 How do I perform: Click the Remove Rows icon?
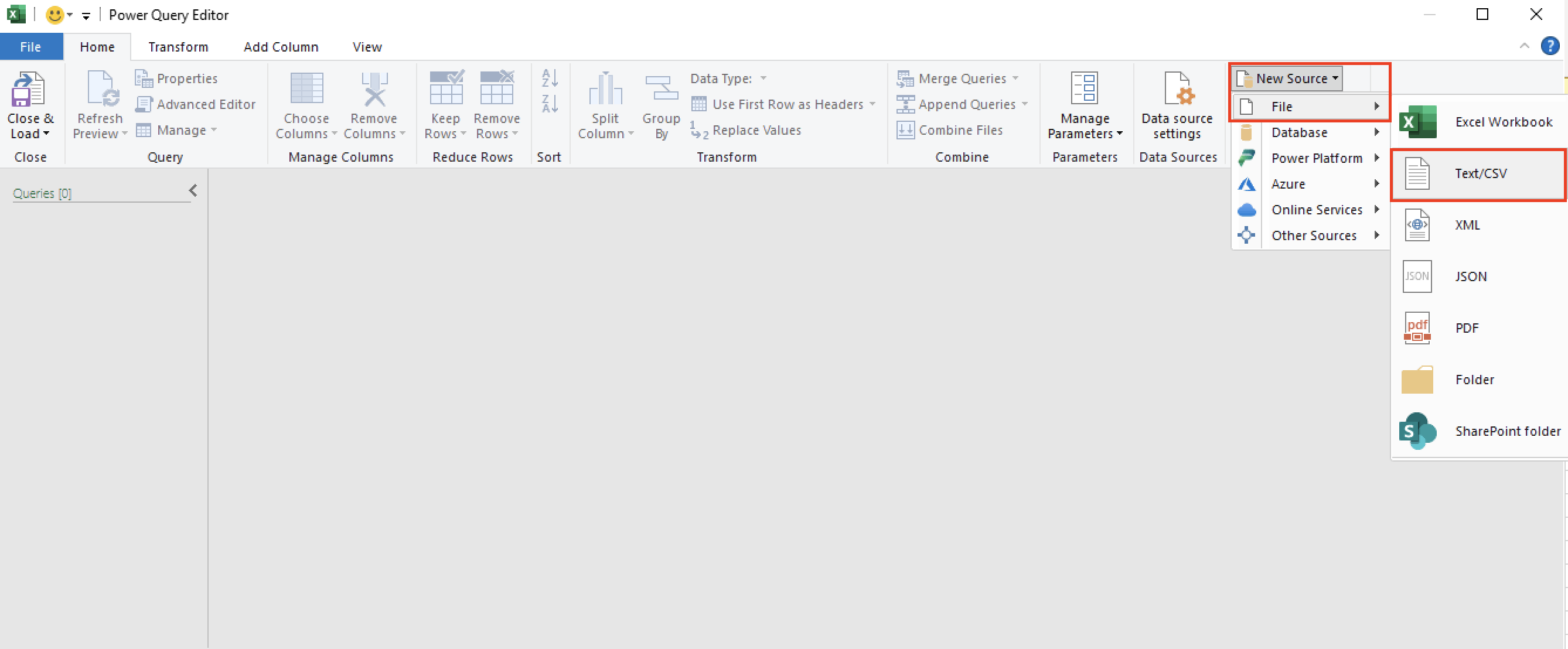[x=497, y=88]
